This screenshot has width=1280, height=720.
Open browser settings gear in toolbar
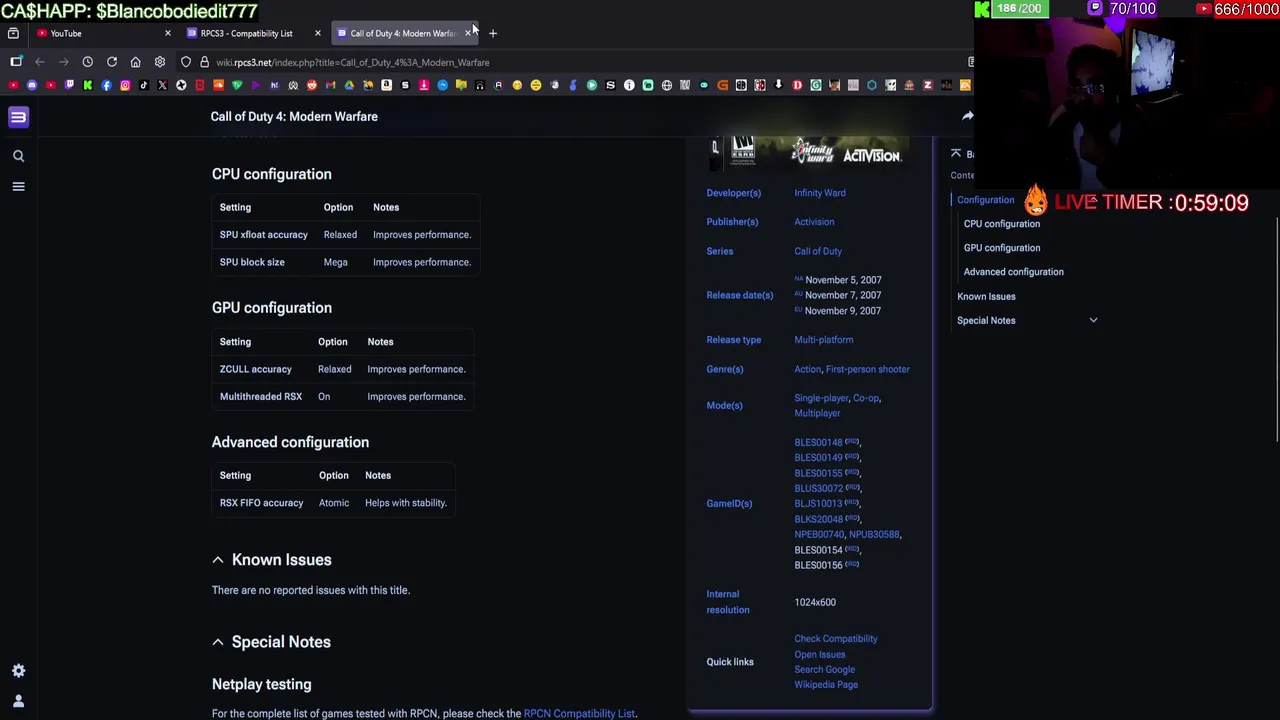pos(160,62)
